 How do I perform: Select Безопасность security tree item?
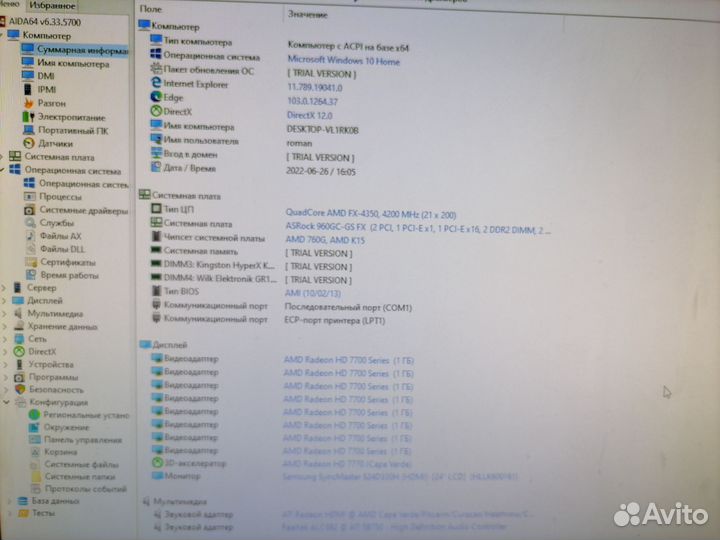pos(56,390)
